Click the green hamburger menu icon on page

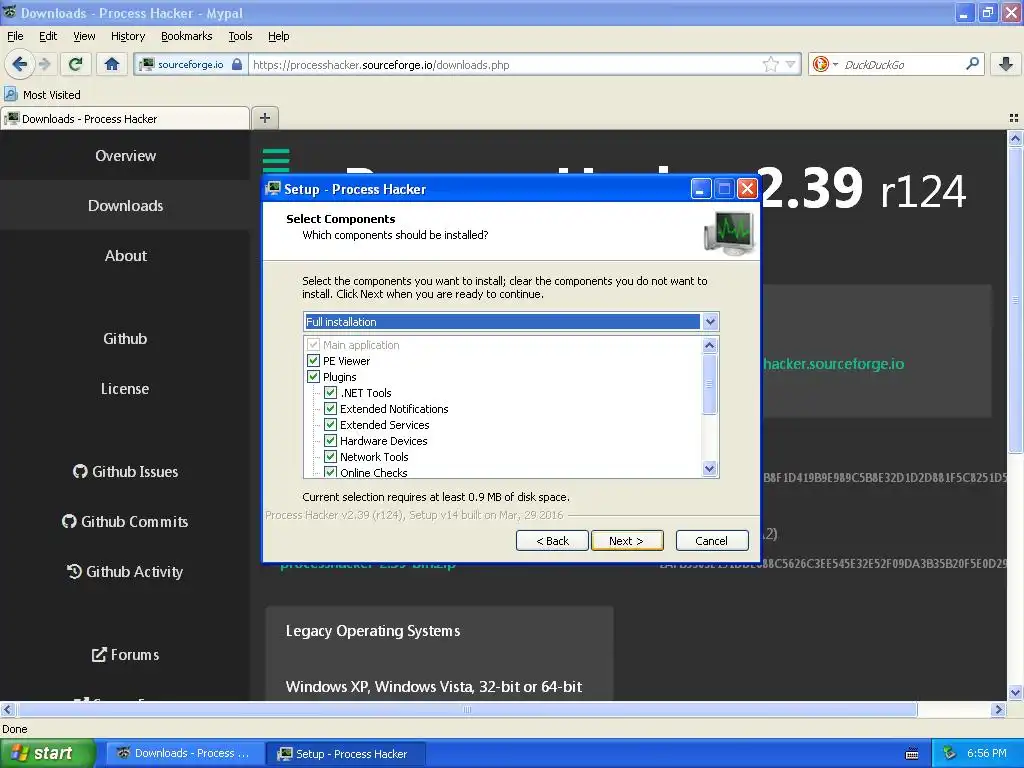276,159
